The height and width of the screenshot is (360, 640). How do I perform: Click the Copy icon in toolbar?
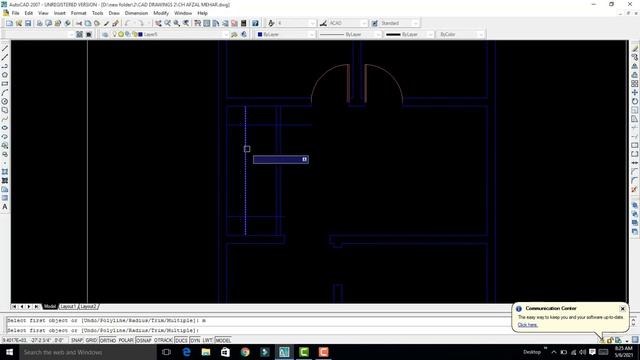click(x=88, y=23)
